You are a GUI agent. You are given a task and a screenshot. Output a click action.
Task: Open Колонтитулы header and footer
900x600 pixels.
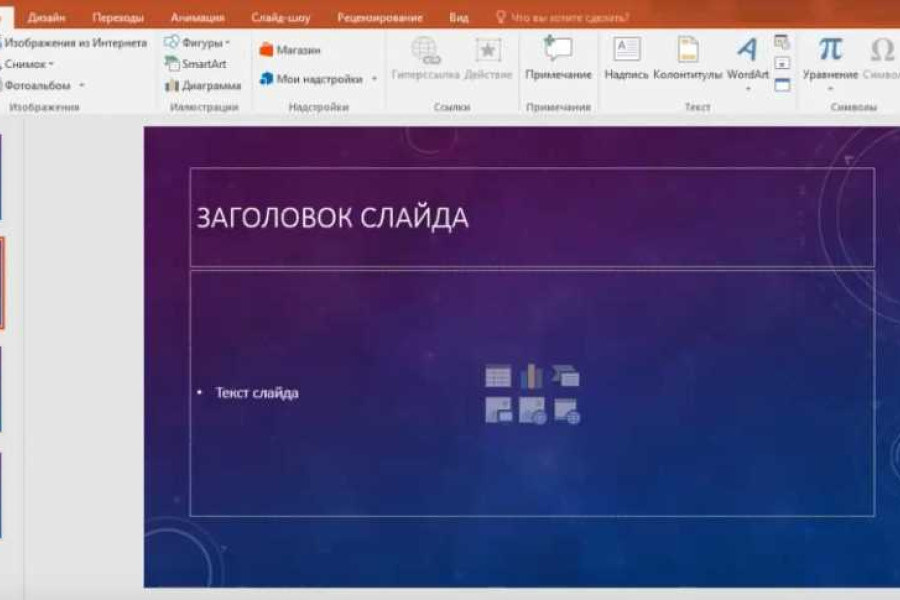[688, 58]
